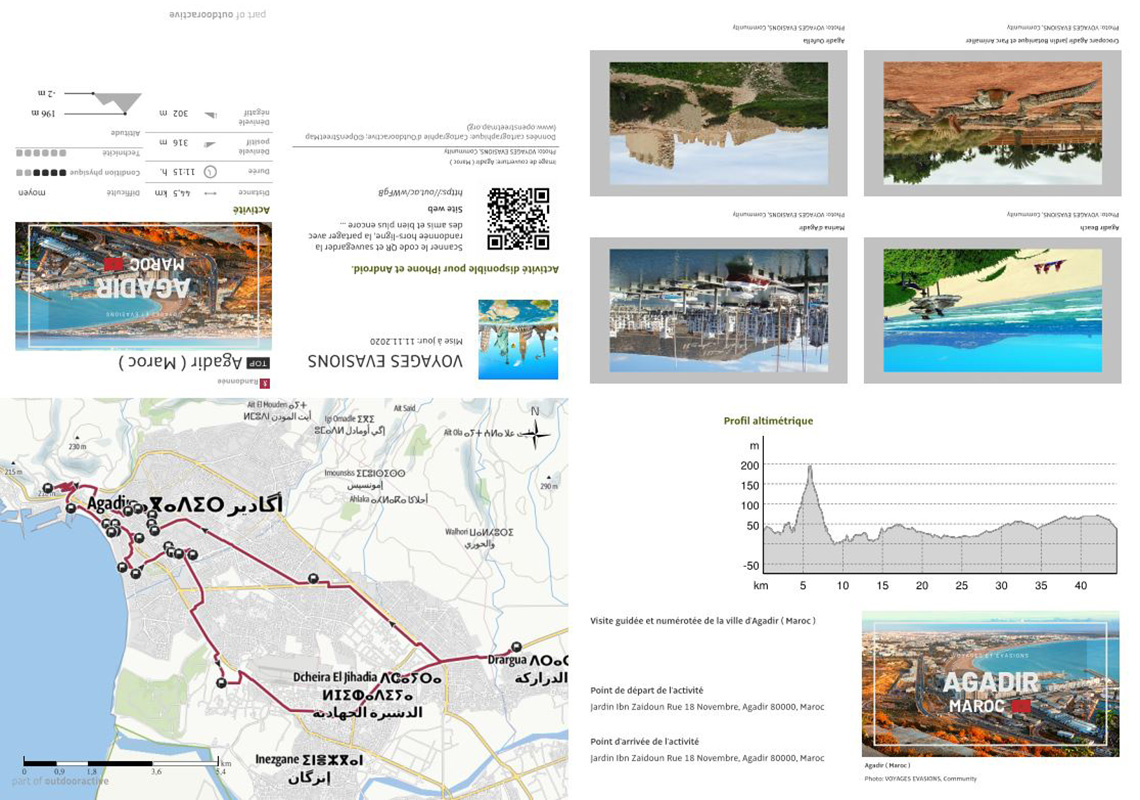
Task: Click the Technicité rating dots
Action: 41,153
